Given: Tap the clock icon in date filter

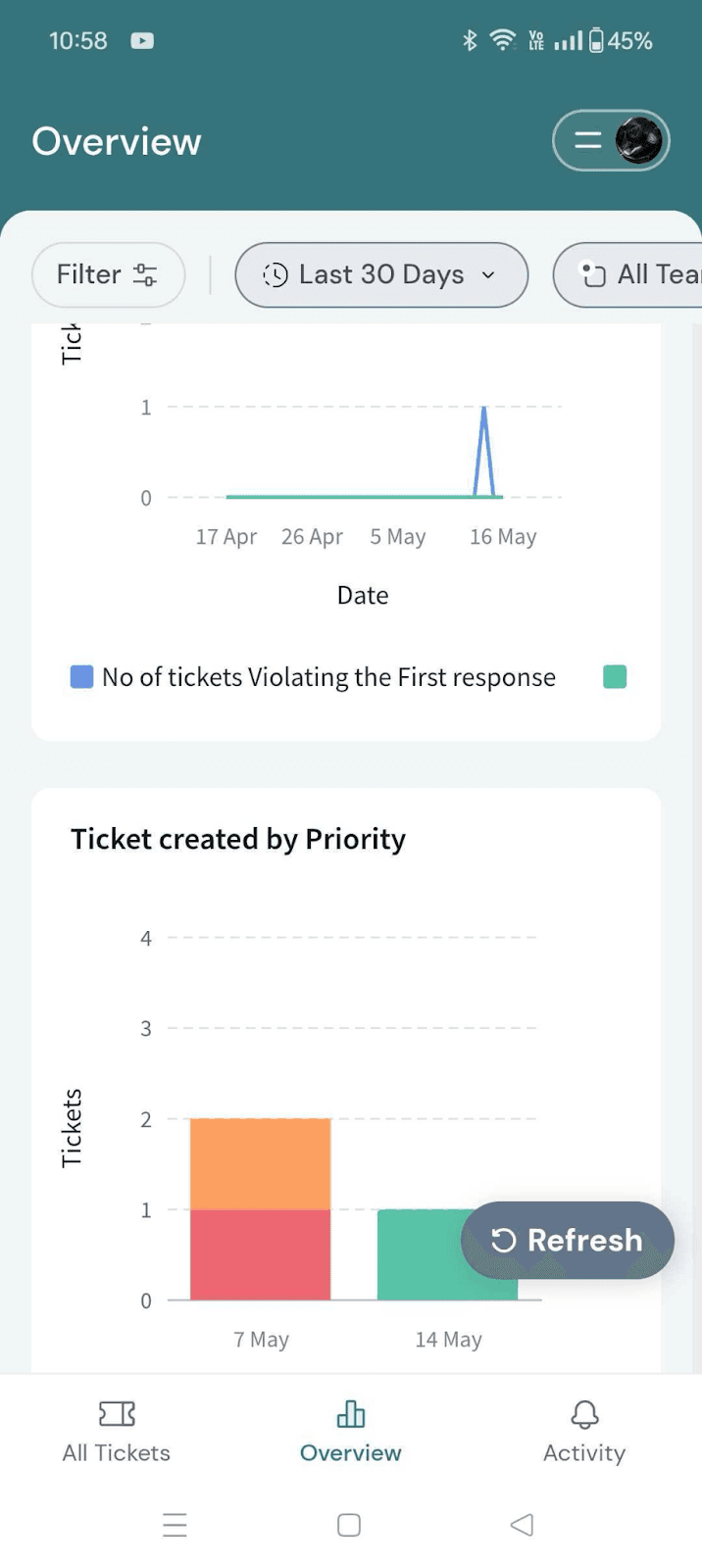Looking at the screenshot, I should pyautogui.click(x=276, y=275).
